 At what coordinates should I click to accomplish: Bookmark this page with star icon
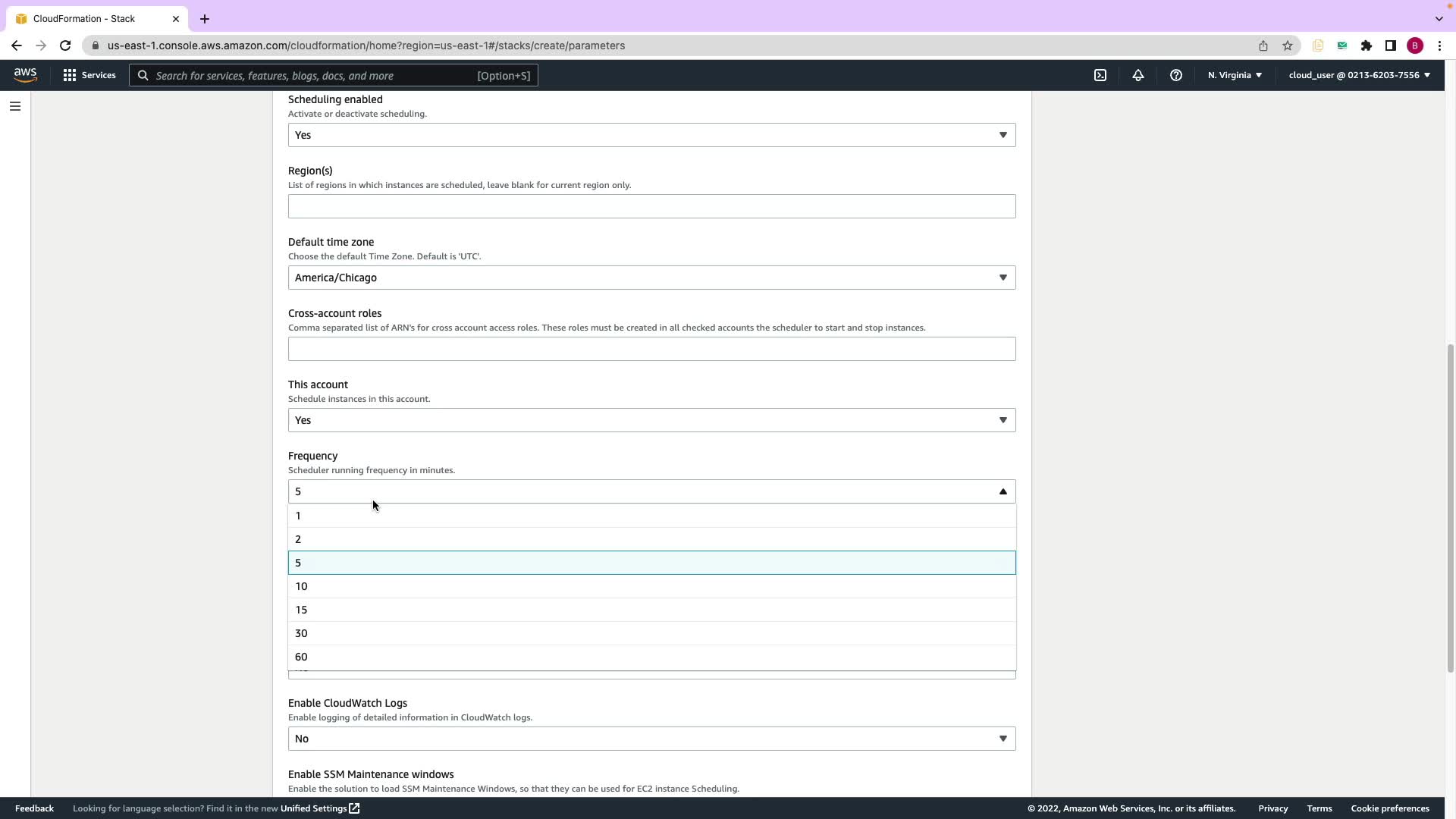click(1288, 45)
